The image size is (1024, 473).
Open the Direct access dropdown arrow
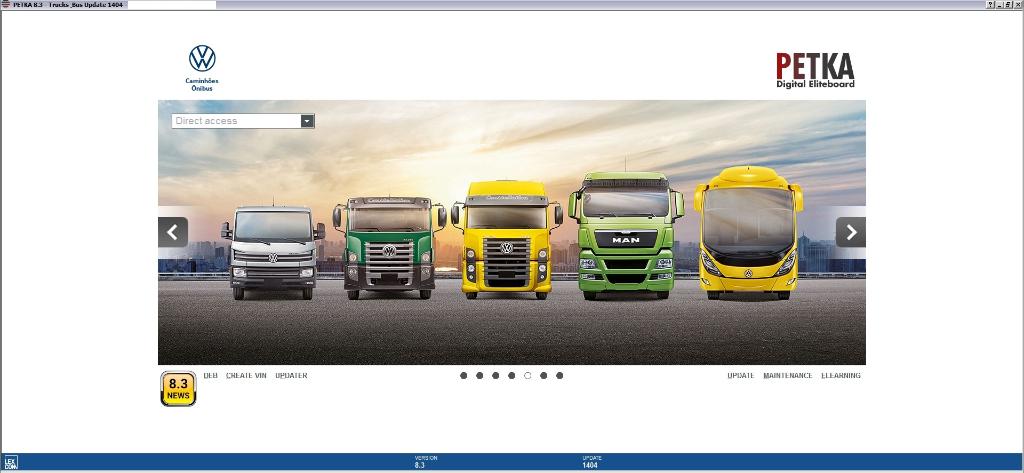[x=307, y=121]
